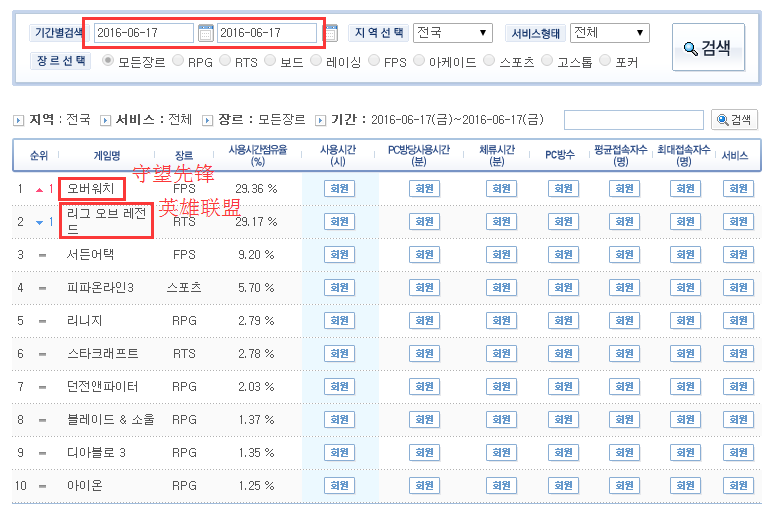Click the 오버워치 game name link
This screenshot has width=779, height=519.
pyautogui.click(x=91, y=188)
